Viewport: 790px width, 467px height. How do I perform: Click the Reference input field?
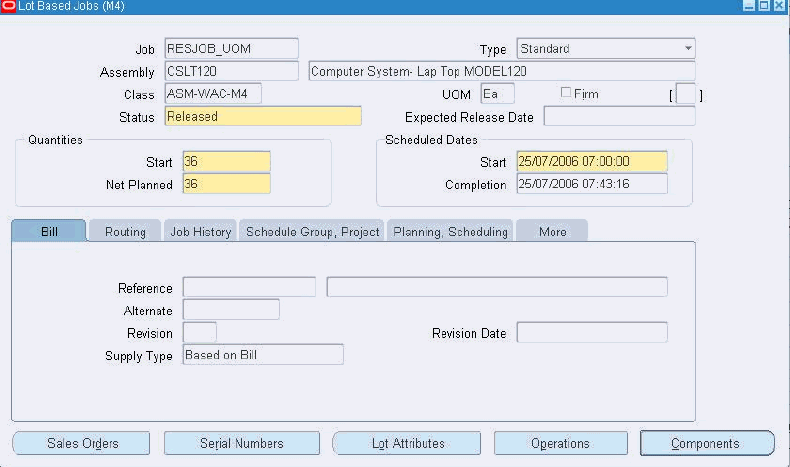click(249, 287)
